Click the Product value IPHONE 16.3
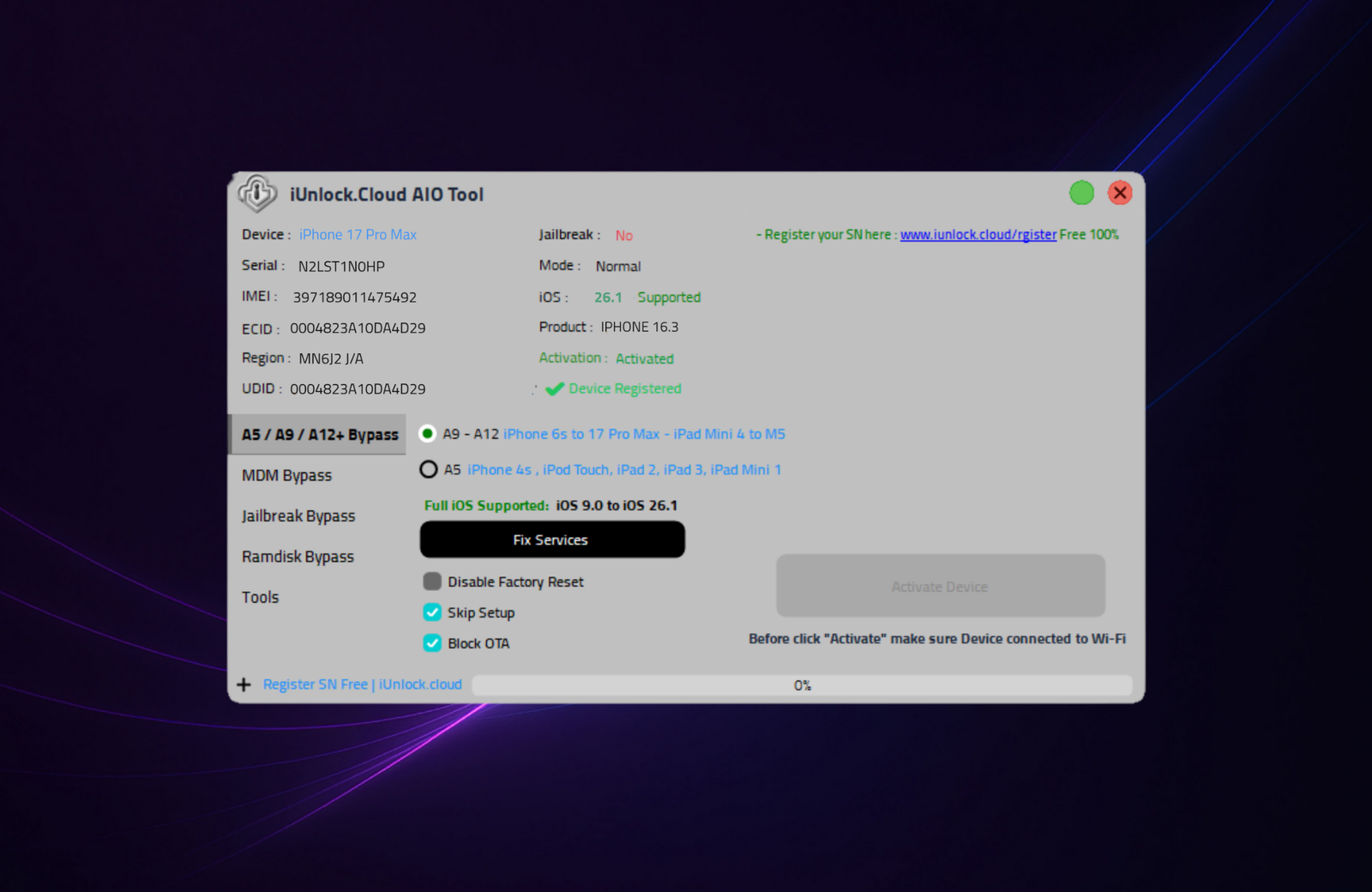1372x892 pixels. click(640, 328)
